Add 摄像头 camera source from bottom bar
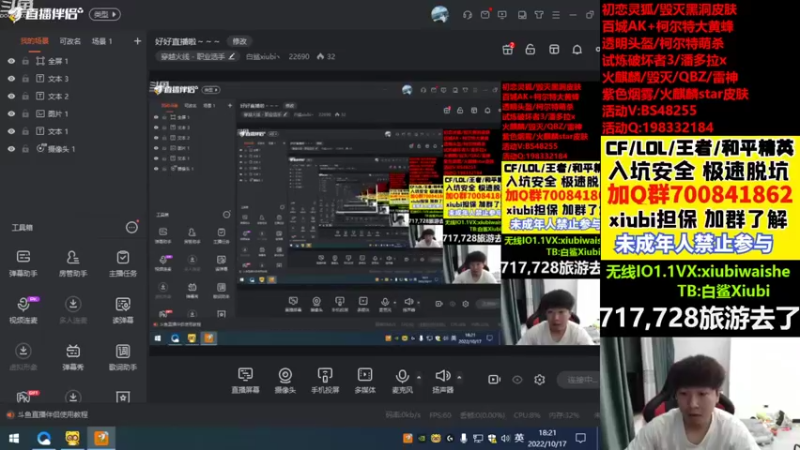Viewport: 800px width, 450px height. coord(285,380)
